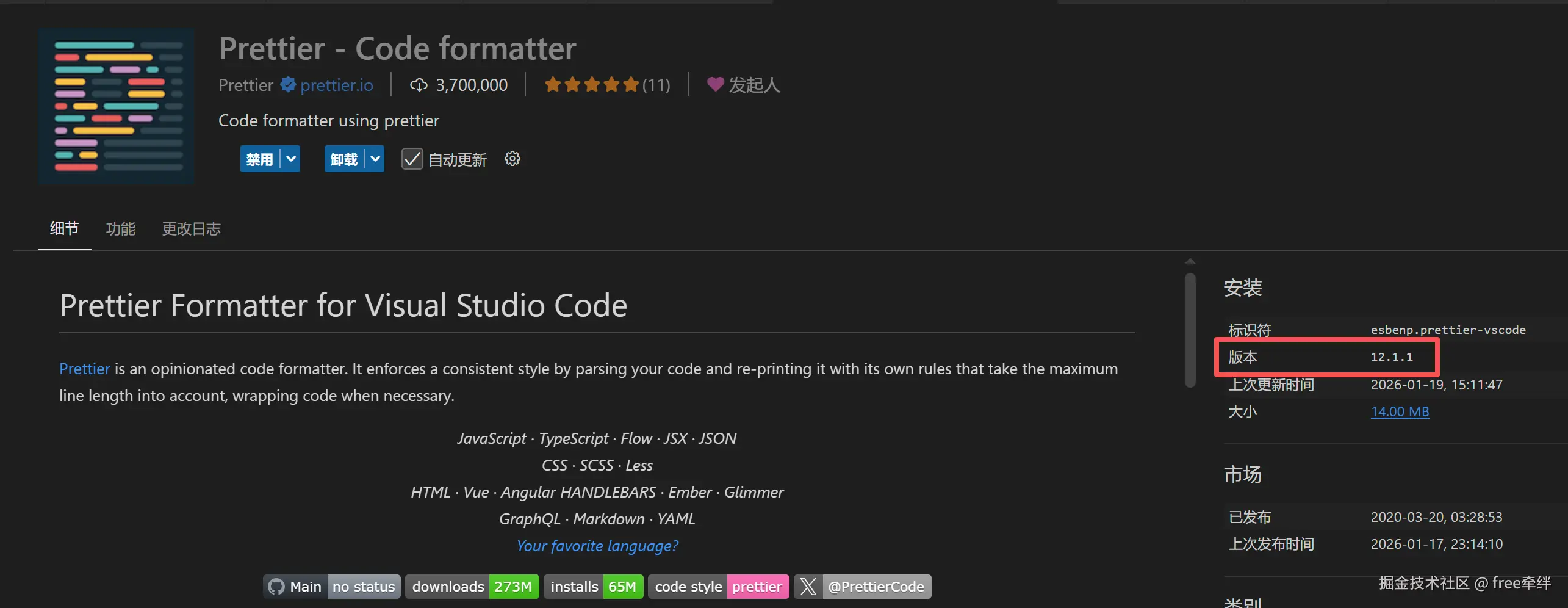Switch to the 功能 tab
Image resolution: width=1568 pixels, height=608 pixels.
coord(121,228)
